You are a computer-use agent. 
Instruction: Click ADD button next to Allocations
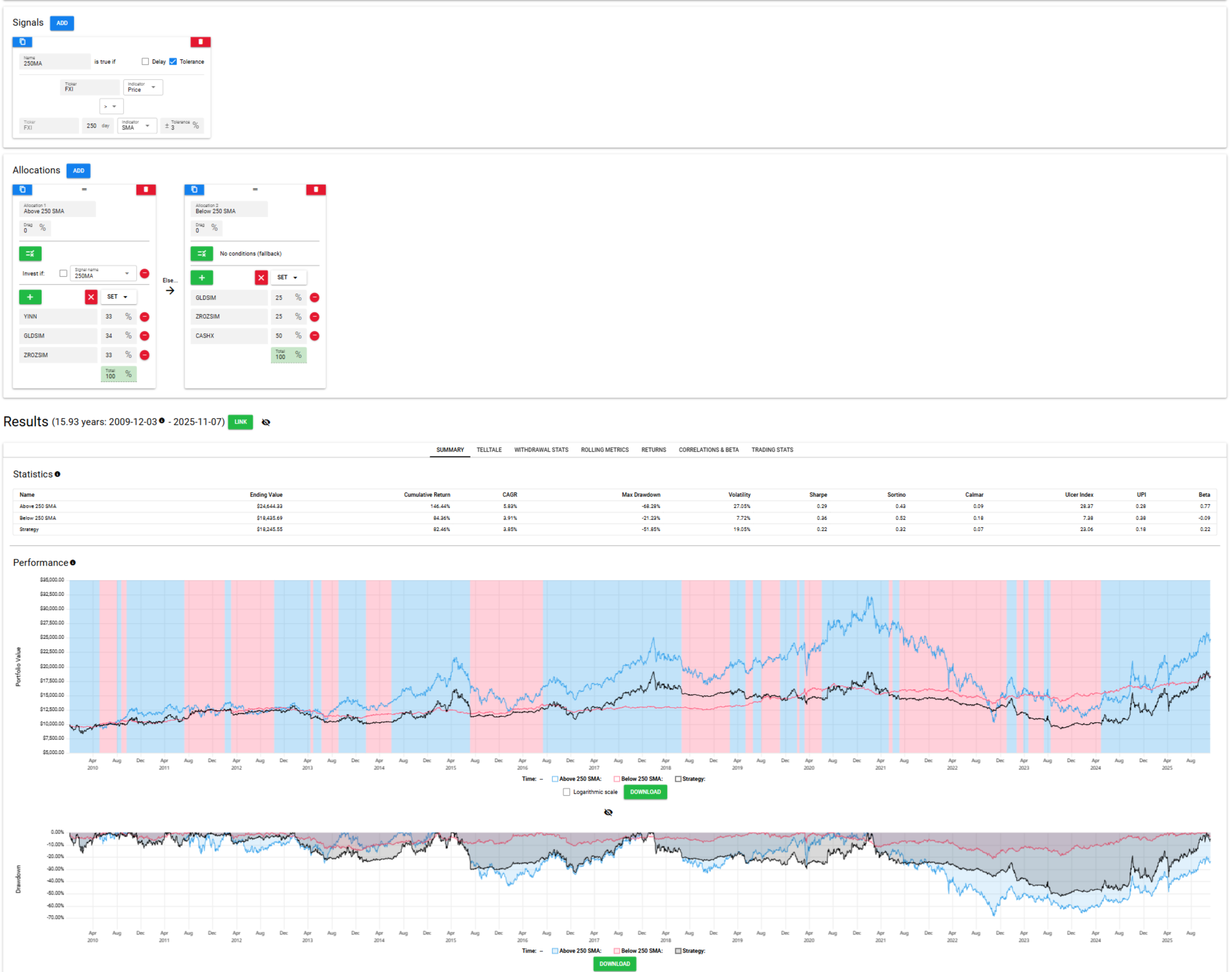(x=79, y=171)
